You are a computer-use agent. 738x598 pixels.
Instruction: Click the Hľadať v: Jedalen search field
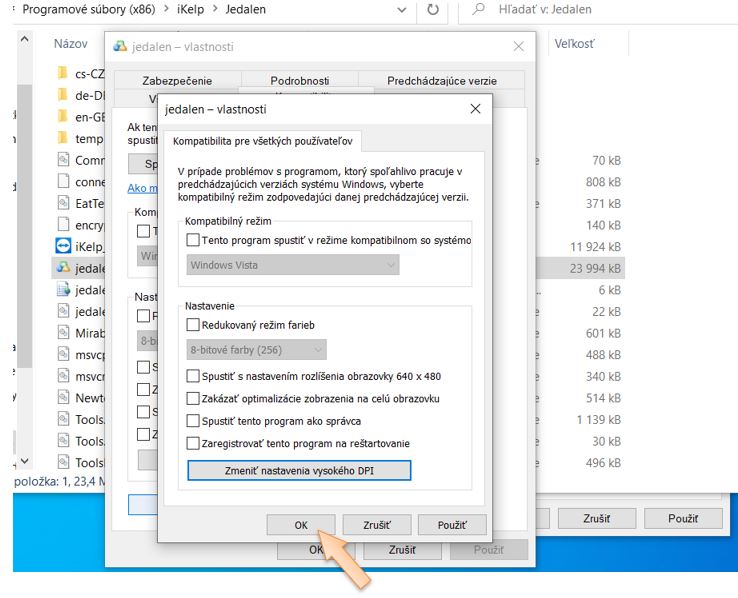(x=600, y=10)
